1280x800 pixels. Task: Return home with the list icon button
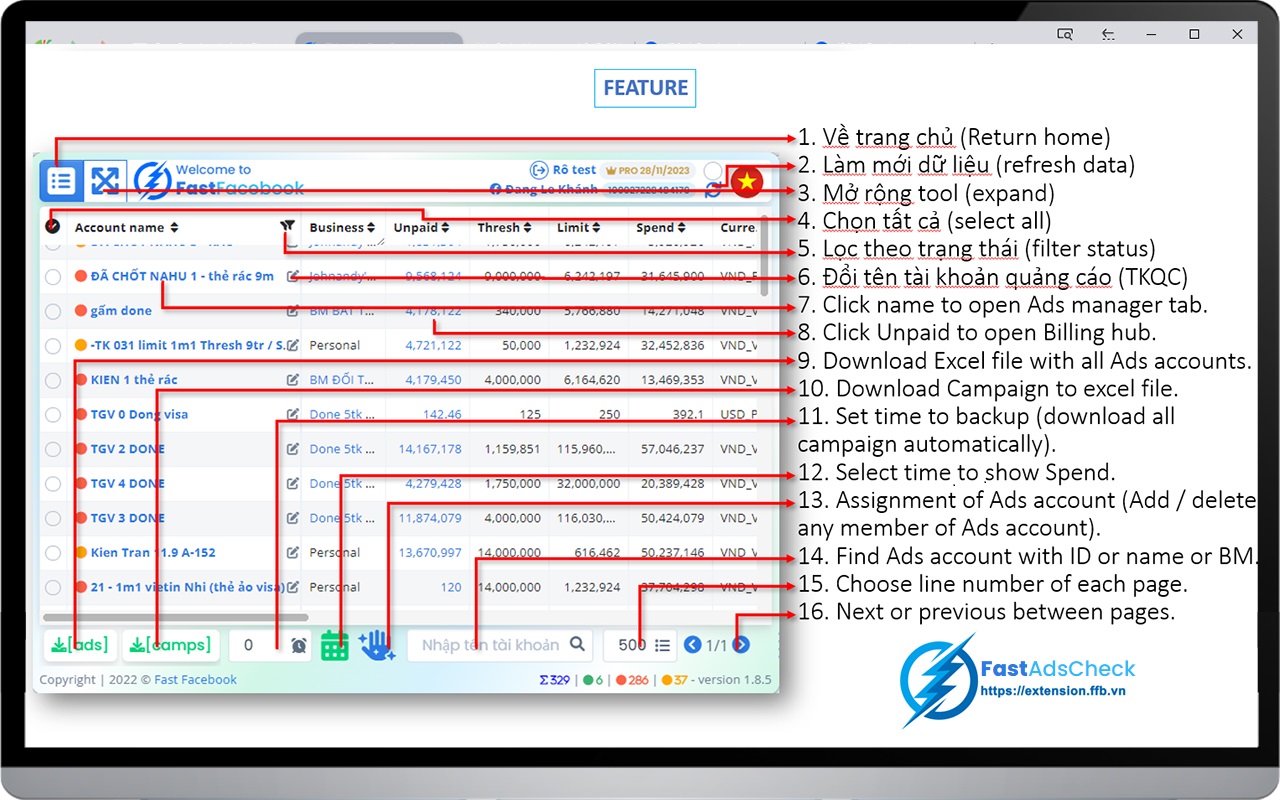tap(61, 181)
